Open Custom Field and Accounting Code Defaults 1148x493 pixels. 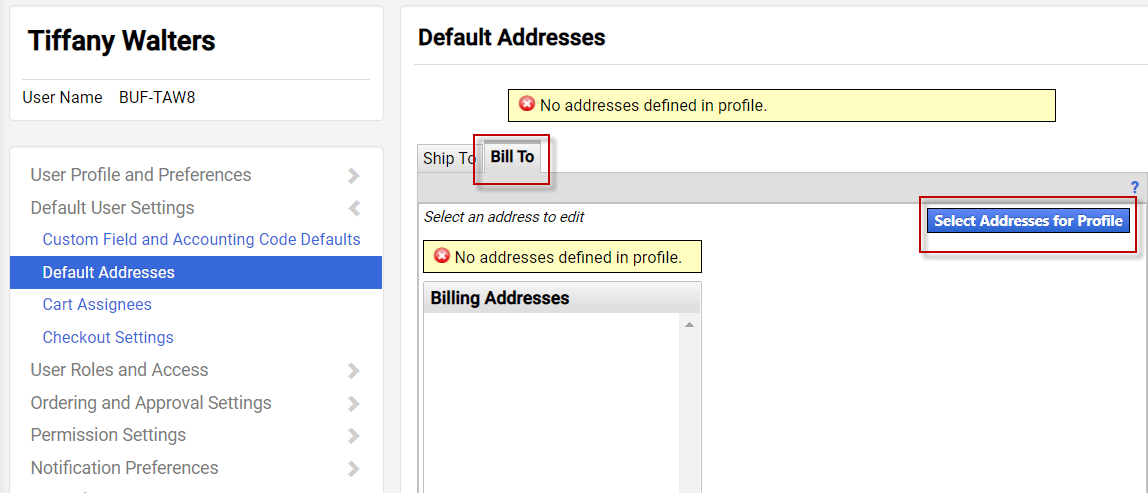[201, 240]
